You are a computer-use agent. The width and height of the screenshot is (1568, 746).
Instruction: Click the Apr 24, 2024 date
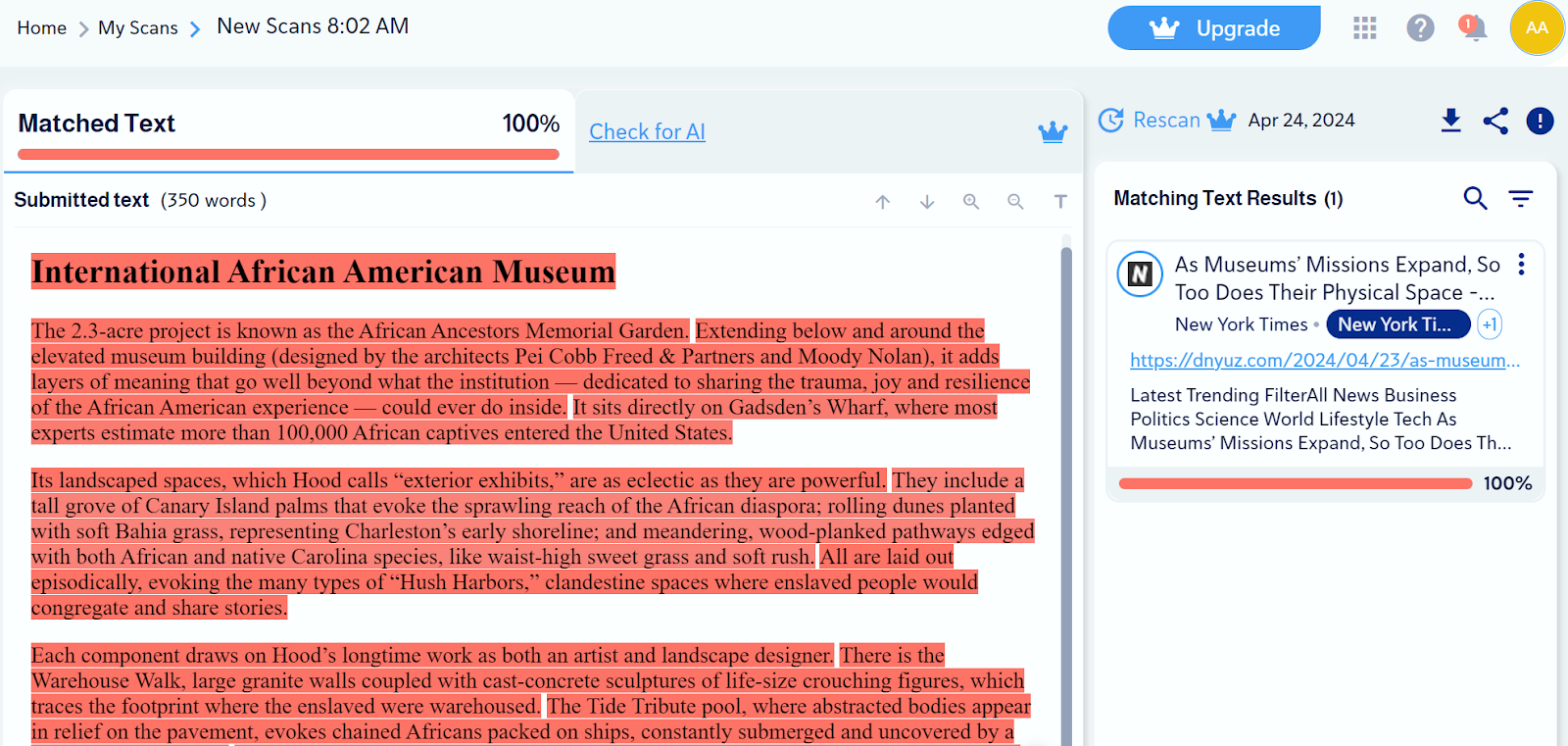(x=1301, y=120)
